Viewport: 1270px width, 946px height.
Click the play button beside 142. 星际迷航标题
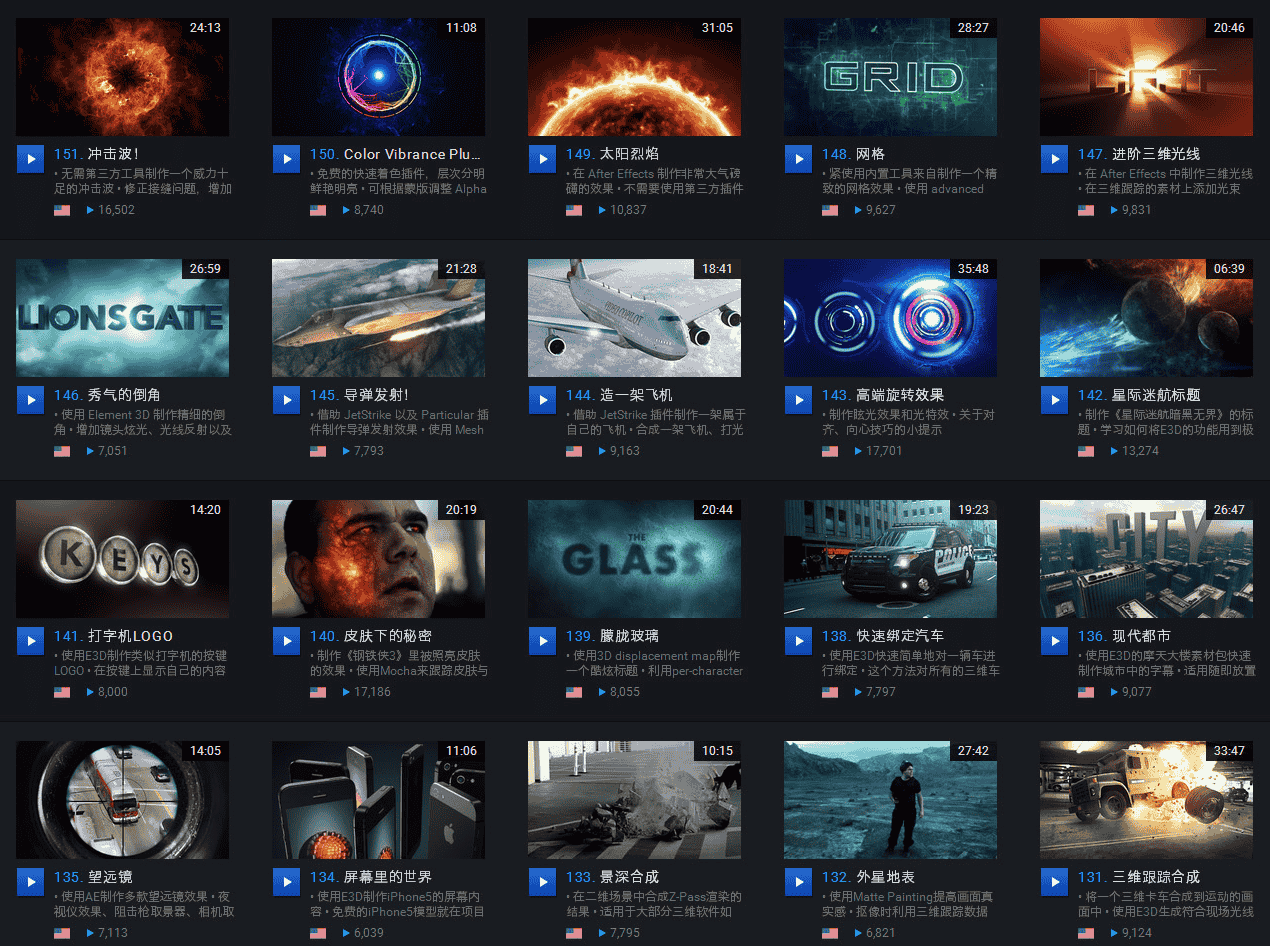coord(1054,399)
